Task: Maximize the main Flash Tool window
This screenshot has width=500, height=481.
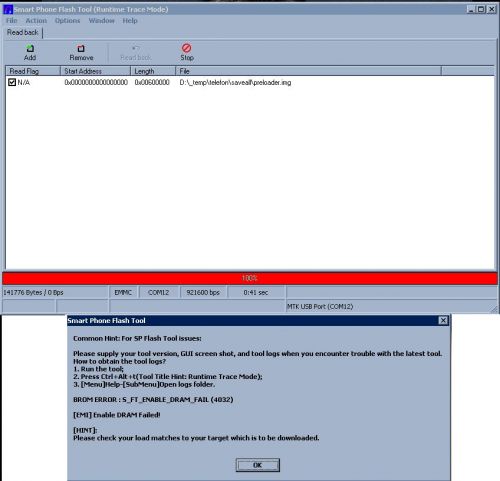Action: point(481,9)
